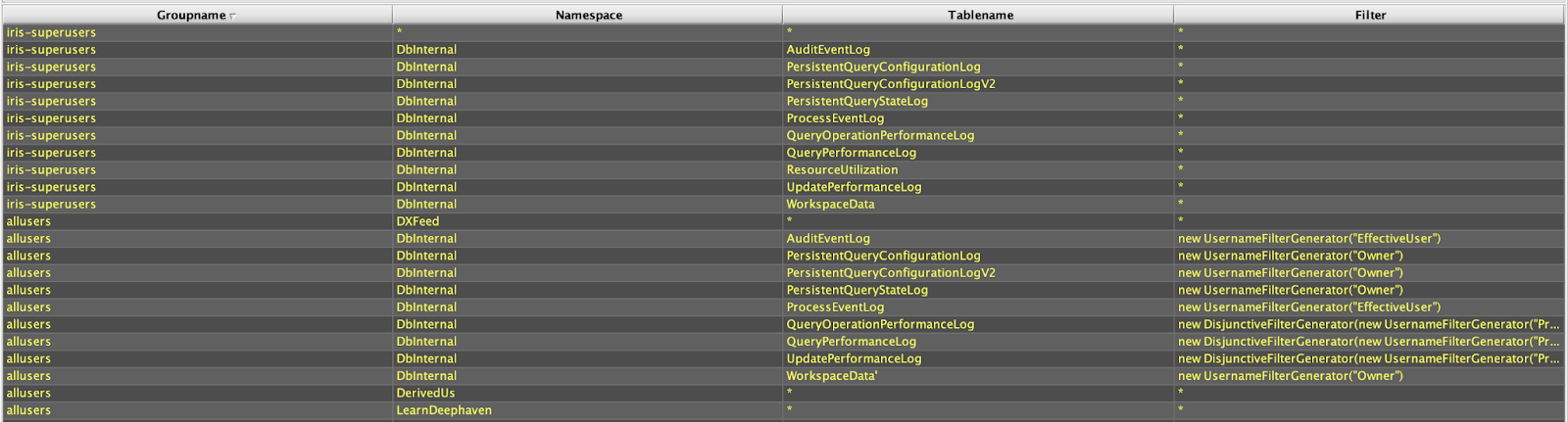
Task: Sort by the Namespace column header
Action: point(588,15)
